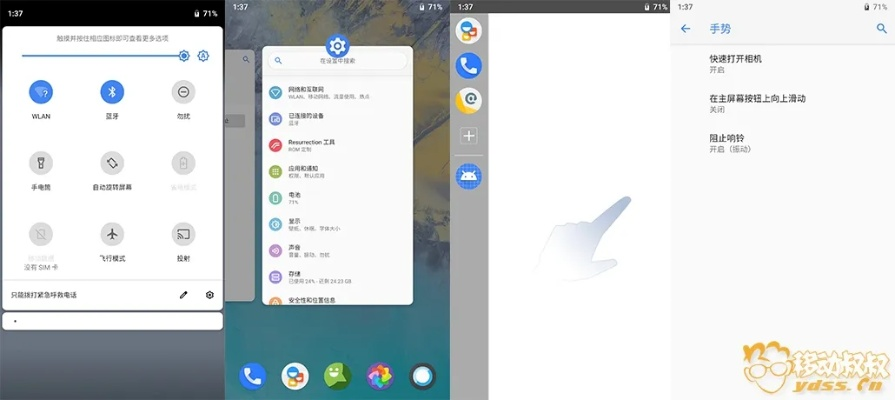The height and width of the screenshot is (400, 895).
Task: Toggle the mobile data tile marked 没有 SIM 卡
Action: click(41, 234)
